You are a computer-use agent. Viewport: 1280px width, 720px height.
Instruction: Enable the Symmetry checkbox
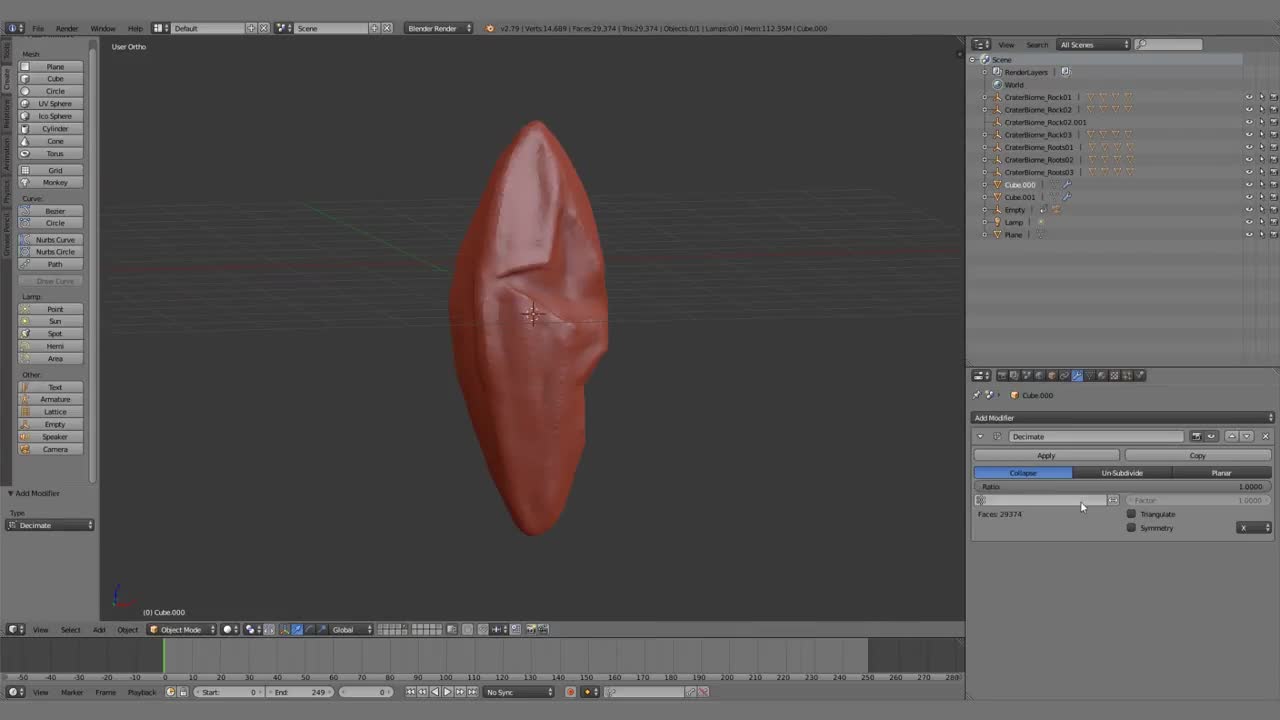[1131, 528]
